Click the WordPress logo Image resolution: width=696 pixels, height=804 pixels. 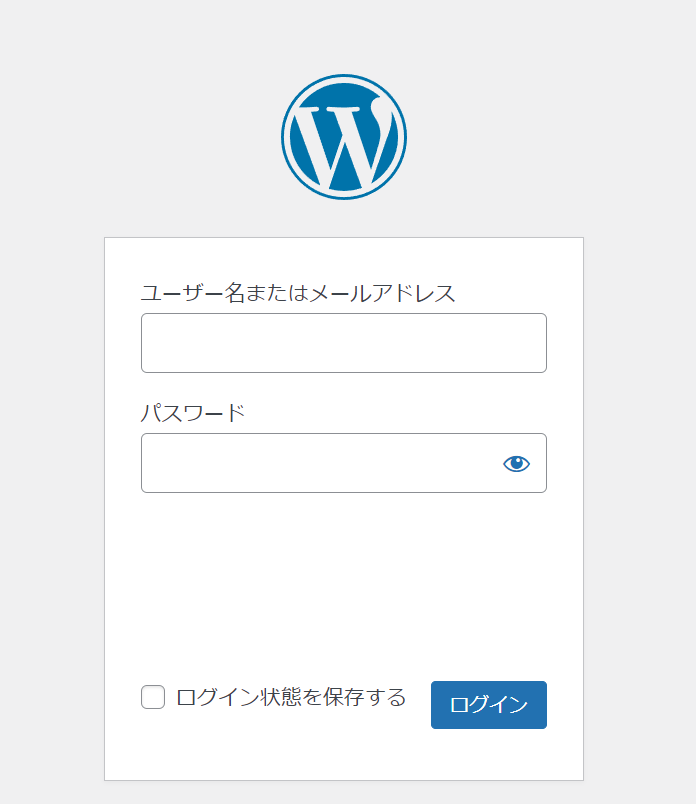coord(344,137)
